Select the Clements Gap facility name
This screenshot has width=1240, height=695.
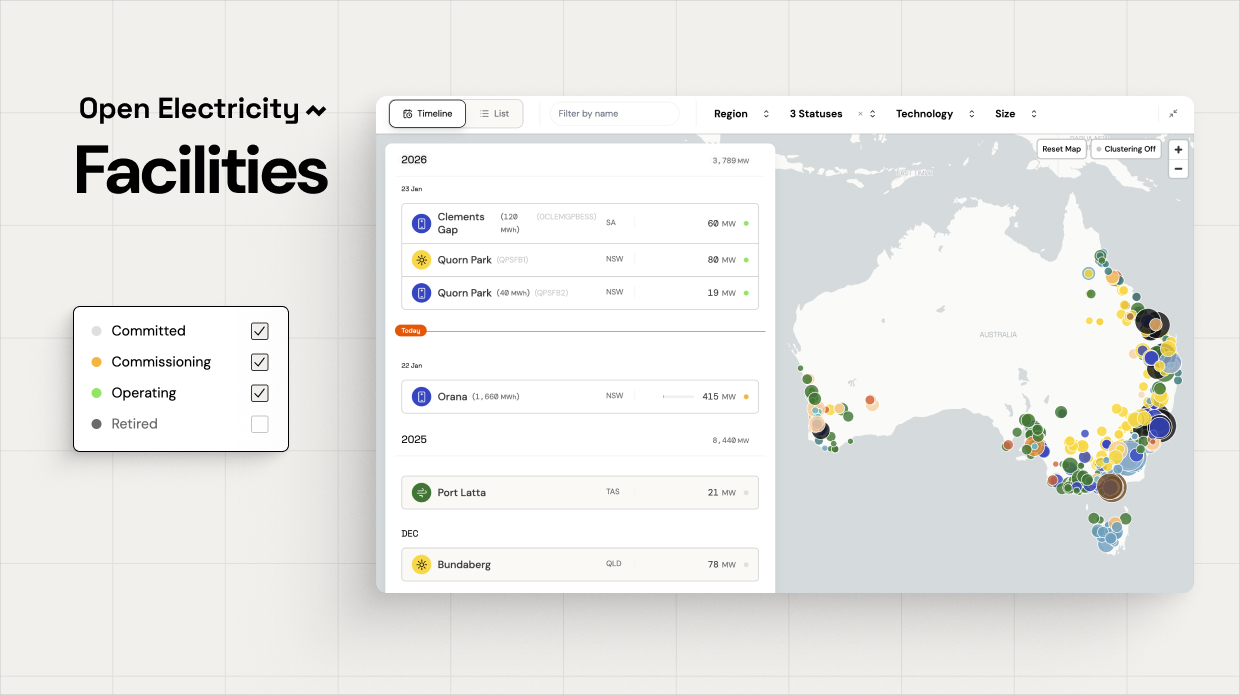coord(461,223)
